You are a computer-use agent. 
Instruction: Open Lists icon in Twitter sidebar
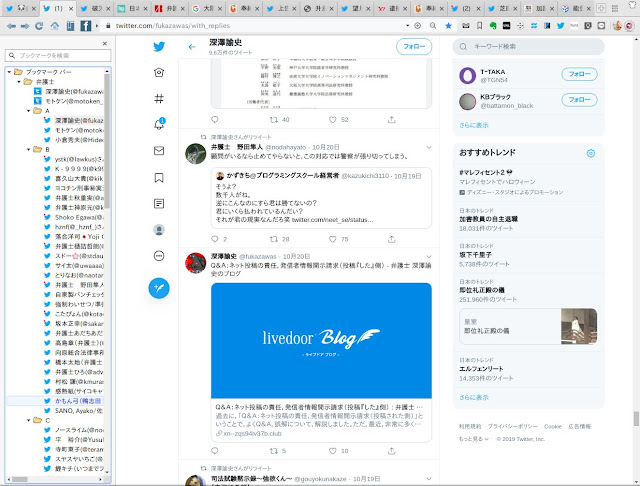pos(159,203)
